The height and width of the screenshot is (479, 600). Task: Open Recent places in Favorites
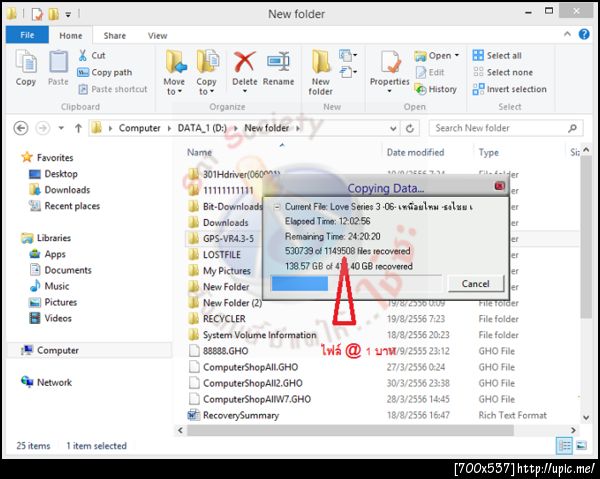64,206
